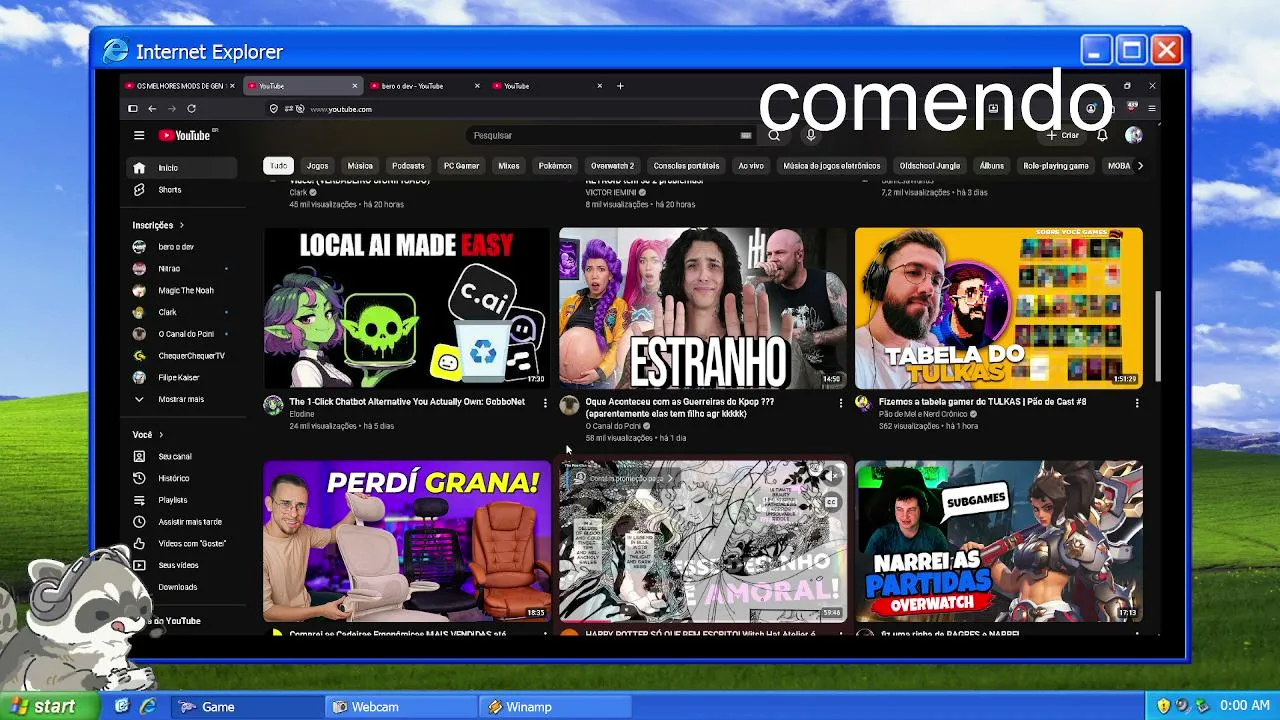Open the Webcam taskbar item

click(401, 707)
